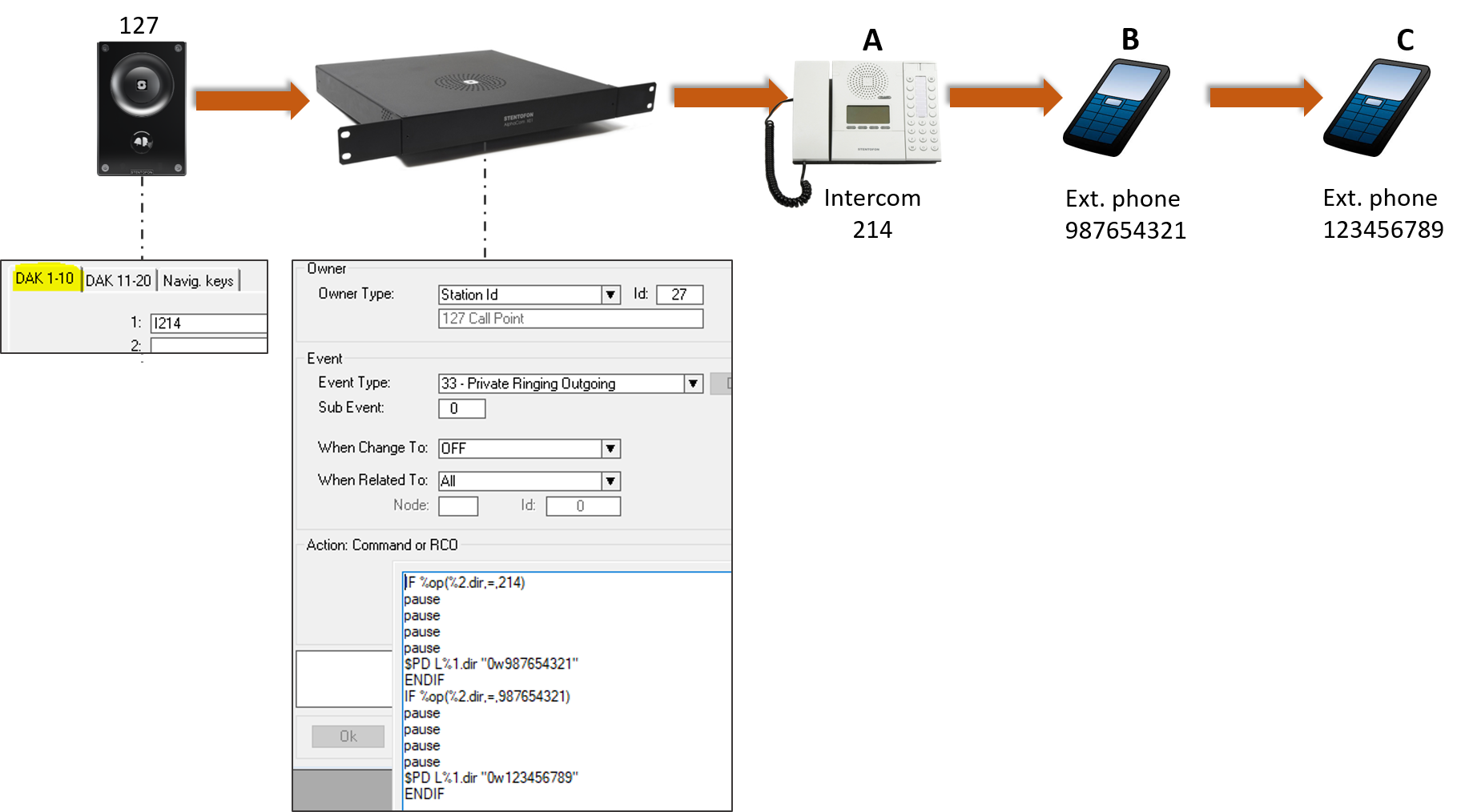
Task: Click the Sub Event input field
Action: click(x=462, y=408)
